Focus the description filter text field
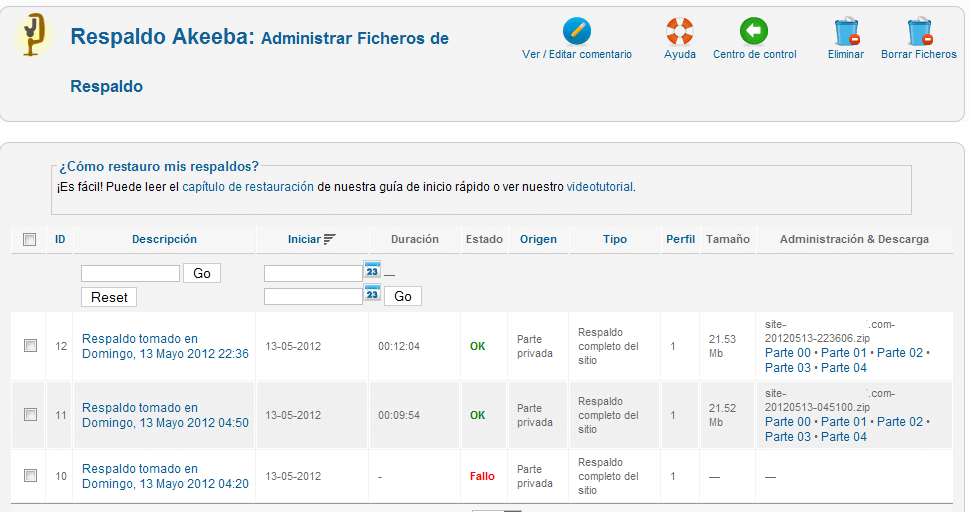The image size is (969, 512). [x=130, y=273]
